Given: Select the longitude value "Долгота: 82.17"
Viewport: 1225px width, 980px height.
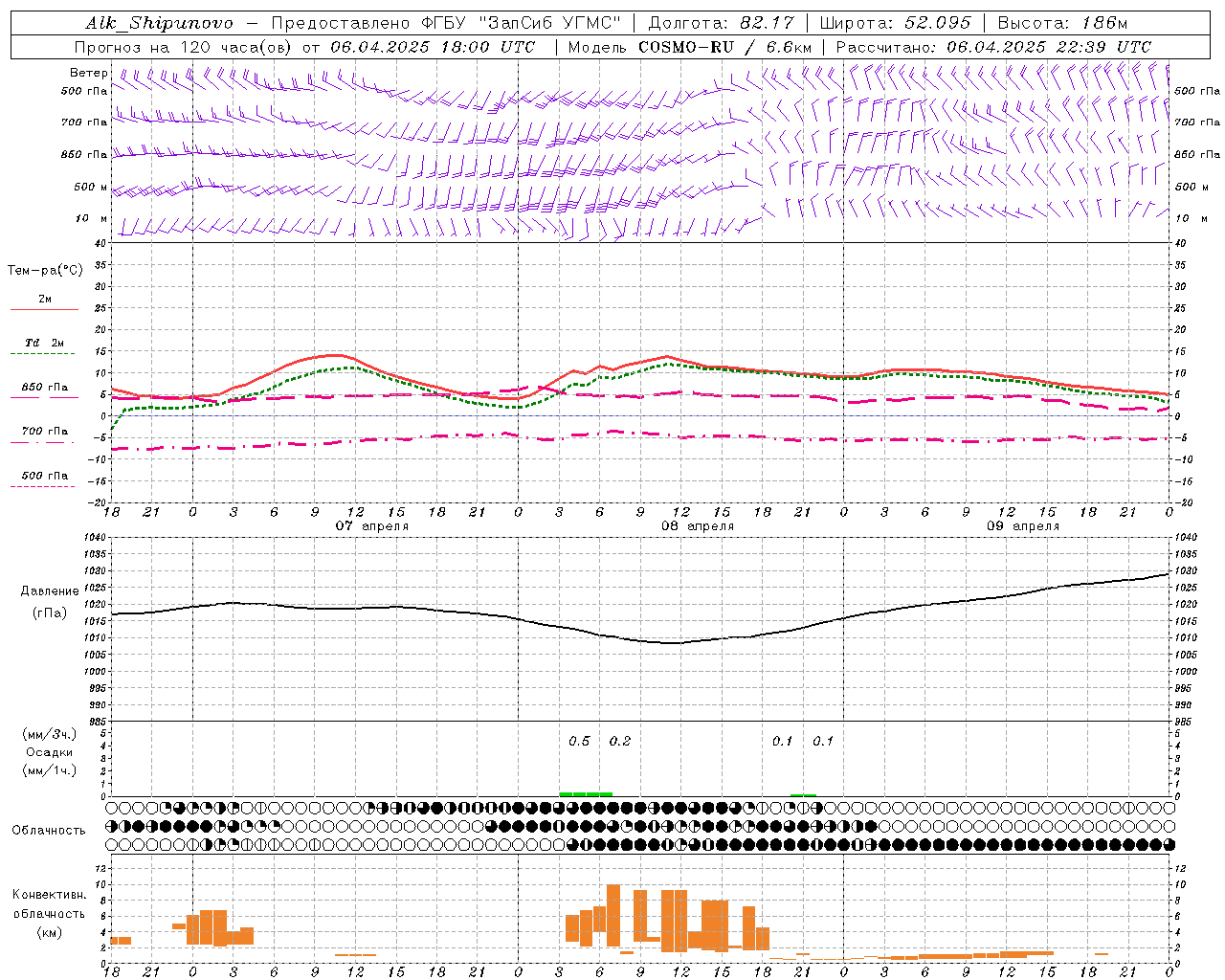Looking at the screenshot, I should (x=722, y=23).
